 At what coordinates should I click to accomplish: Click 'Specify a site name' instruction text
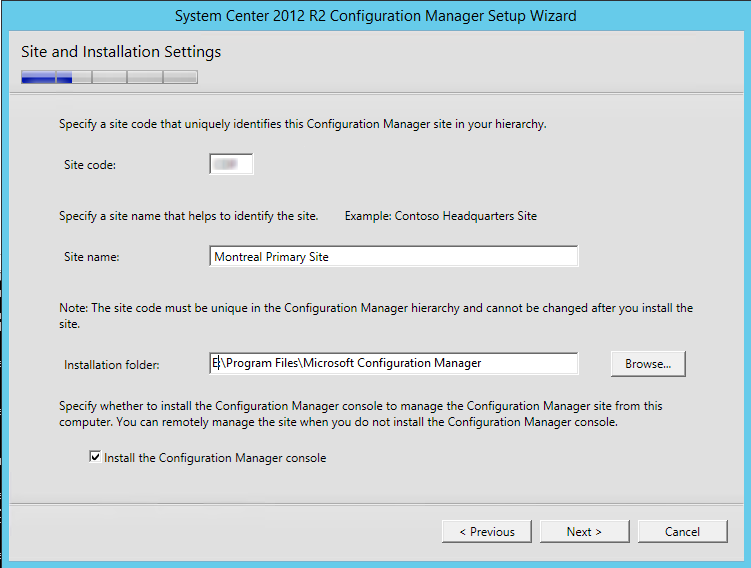pyautogui.click(x=189, y=216)
